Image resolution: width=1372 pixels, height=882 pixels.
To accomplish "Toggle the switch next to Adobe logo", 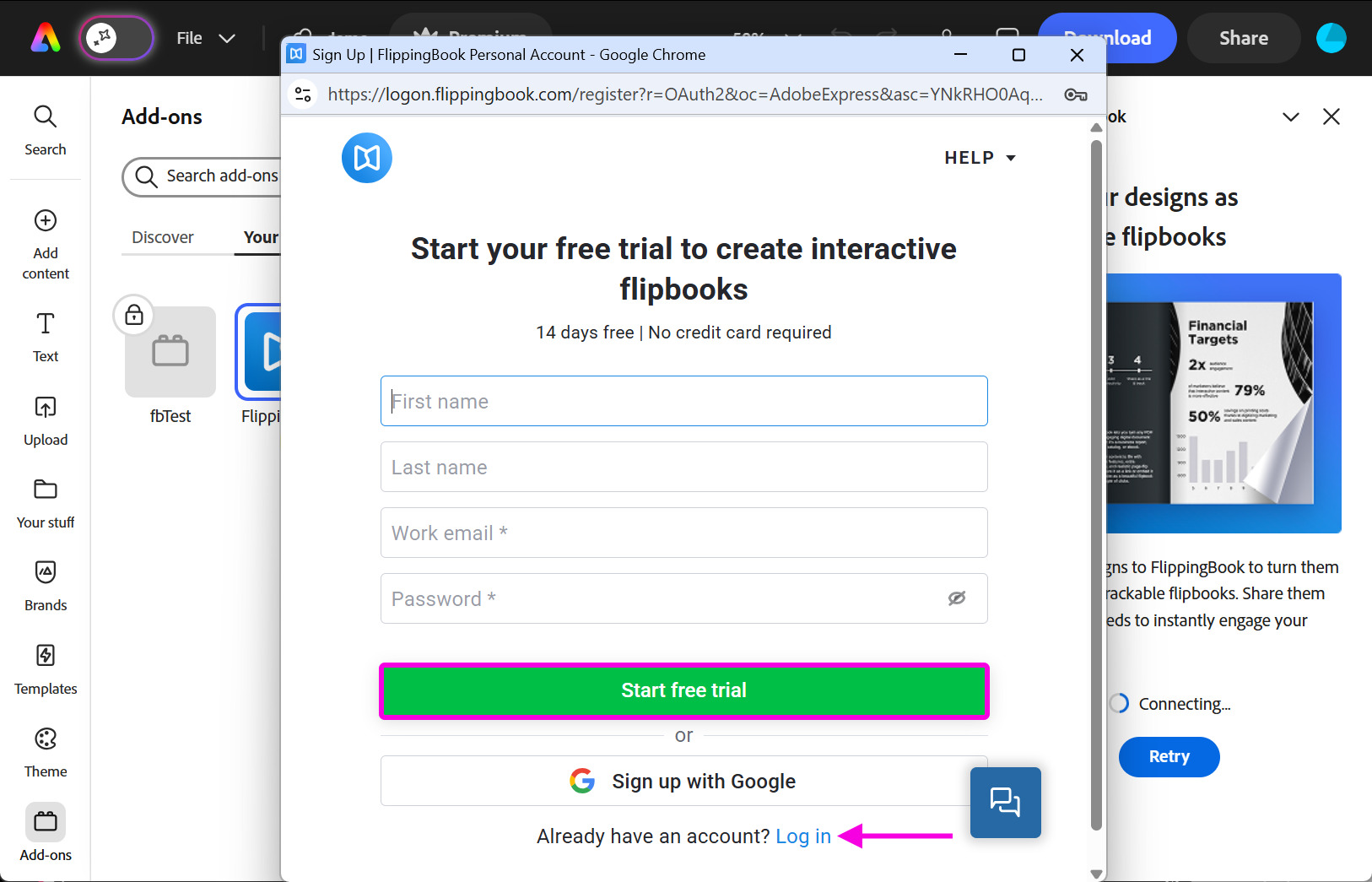I will tap(116, 38).
